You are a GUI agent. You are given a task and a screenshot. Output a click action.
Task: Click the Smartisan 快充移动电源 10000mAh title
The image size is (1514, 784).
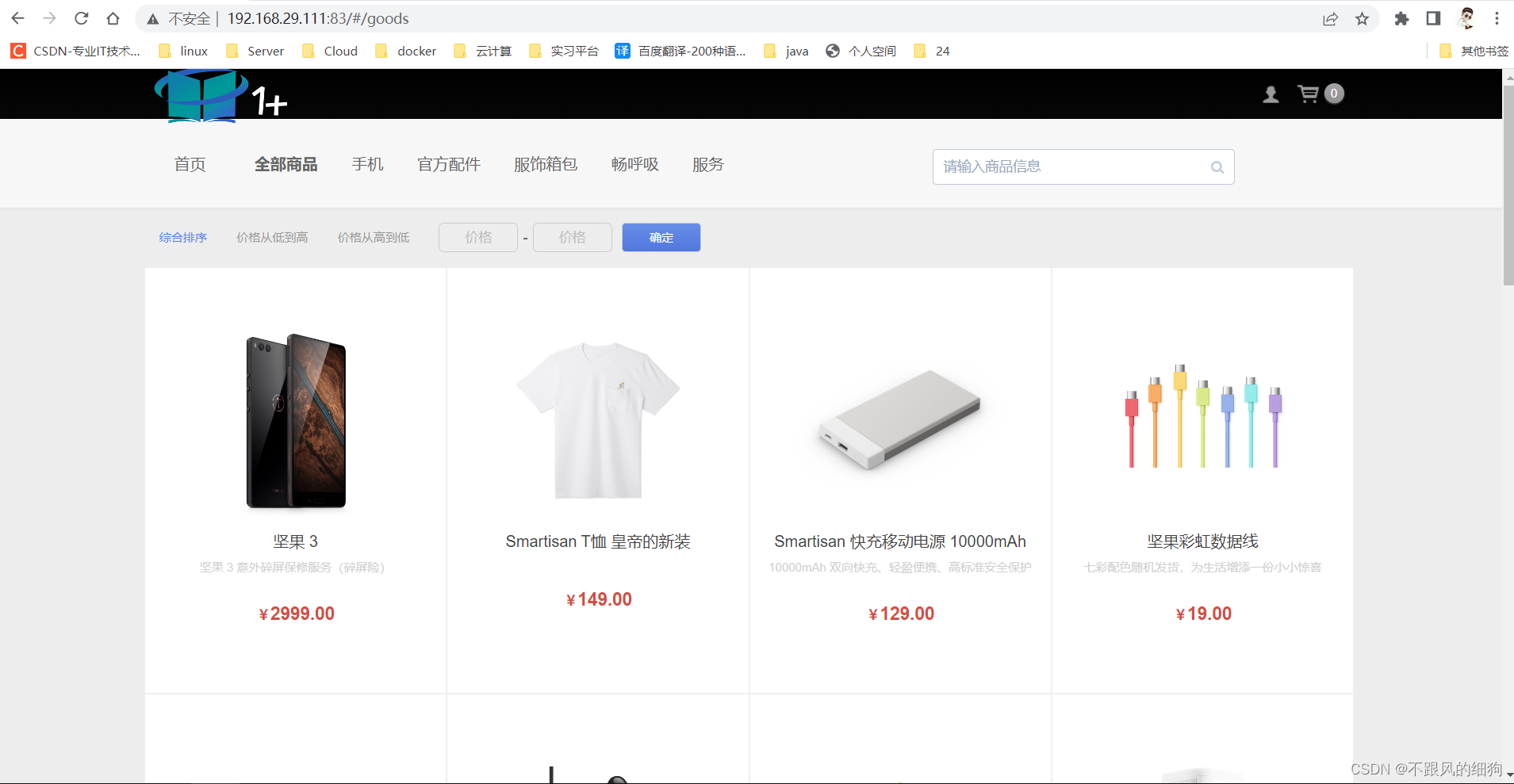pos(900,541)
